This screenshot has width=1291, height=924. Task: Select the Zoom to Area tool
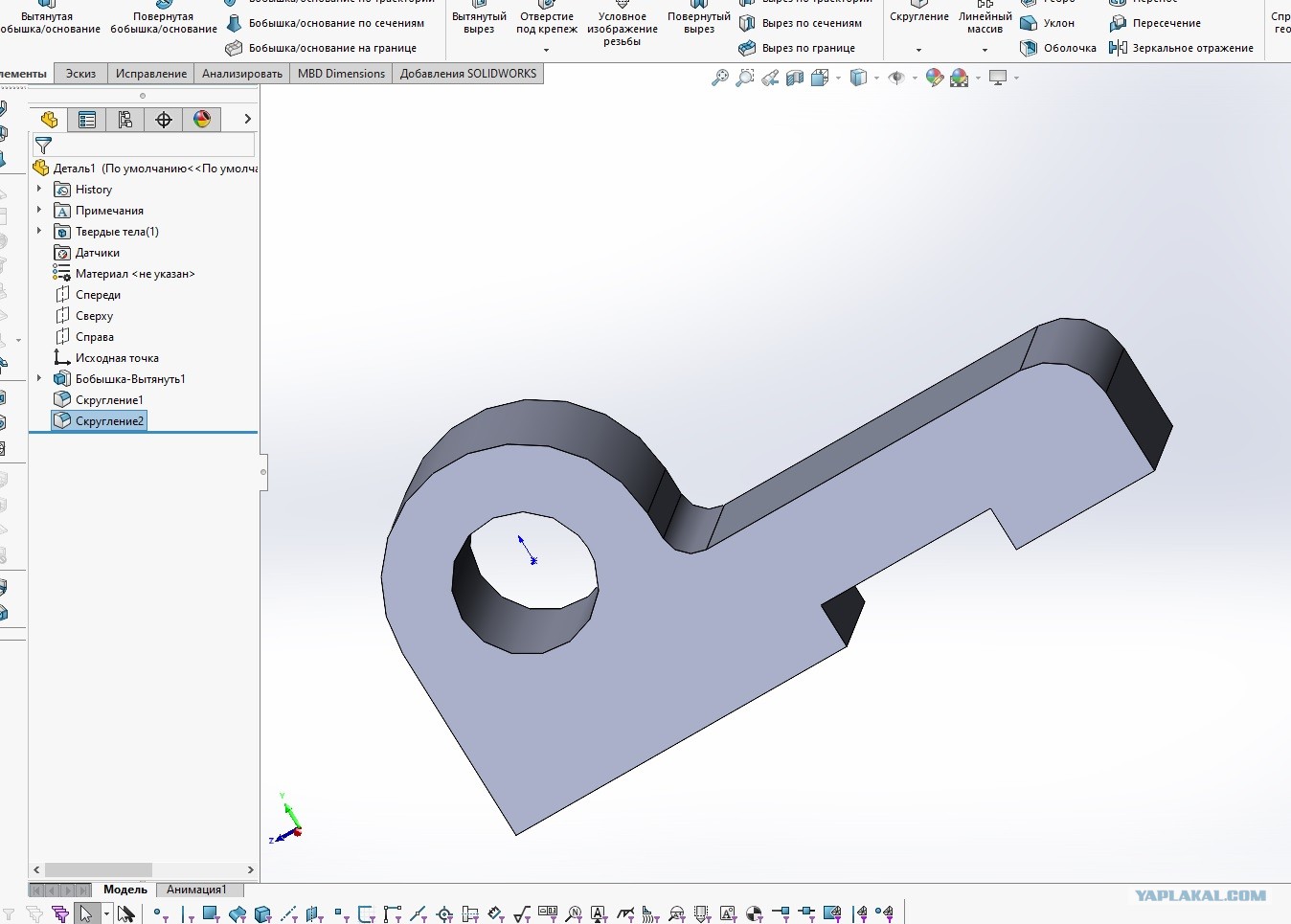[744, 78]
